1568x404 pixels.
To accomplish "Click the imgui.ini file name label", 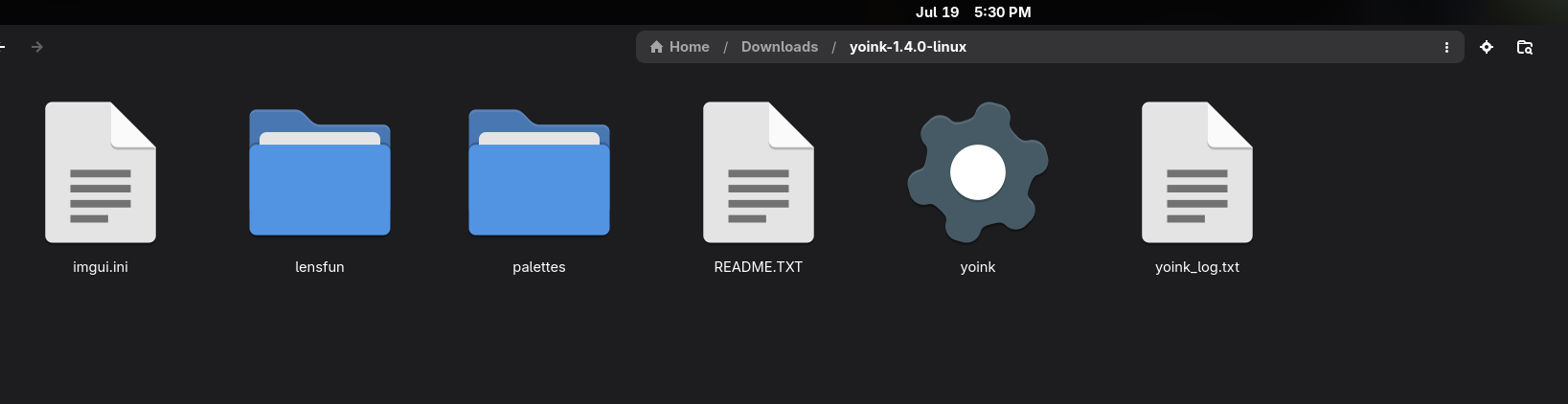I will [101, 267].
